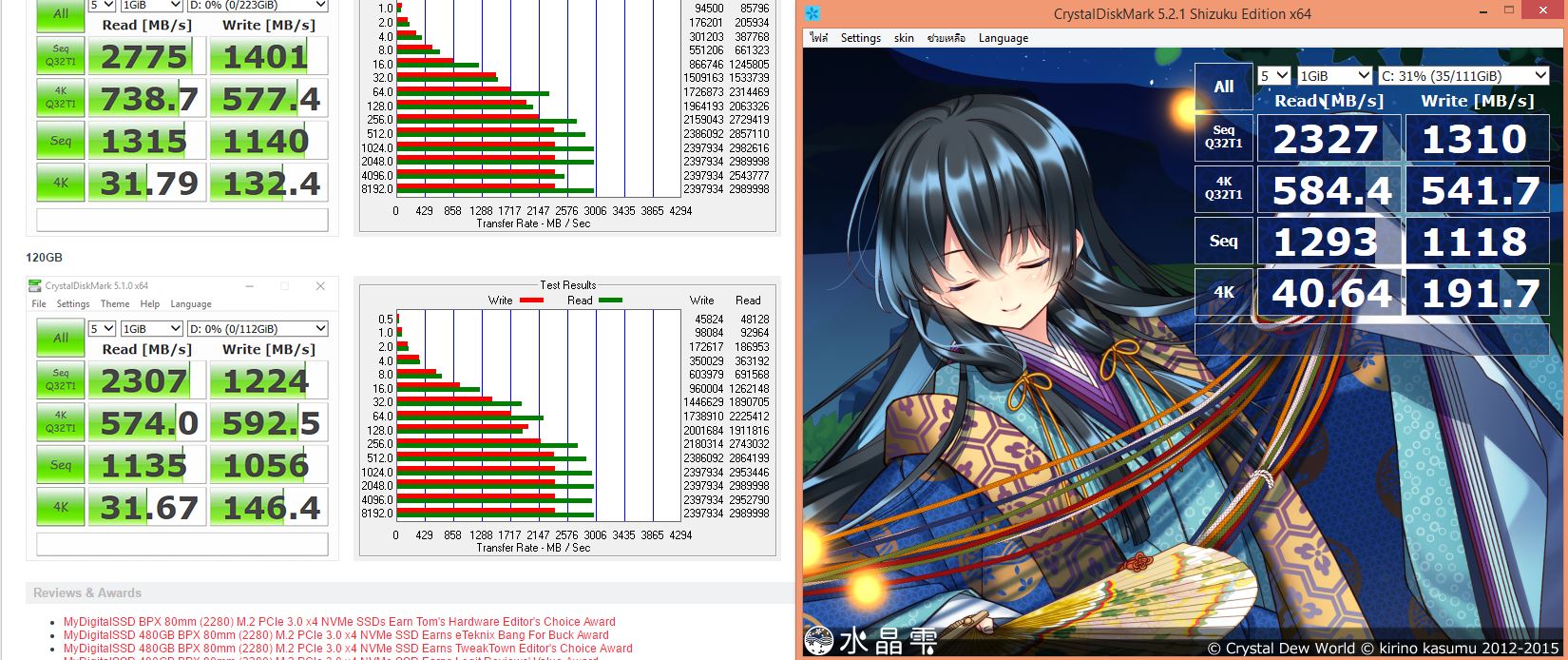Run all tests with Shizuku Edition All button
Image resolution: width=1568 pixels, height=660 pixels.
point(1224,87)
